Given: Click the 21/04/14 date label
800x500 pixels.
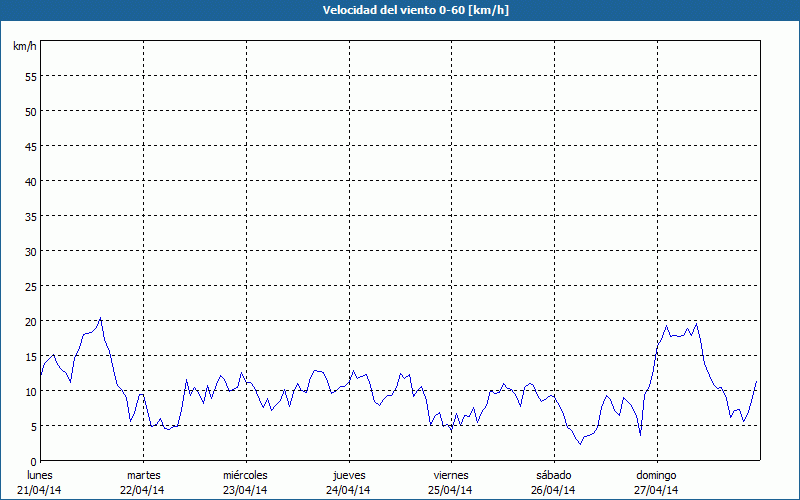Looking at the screenshot, I should click(39, 489).
